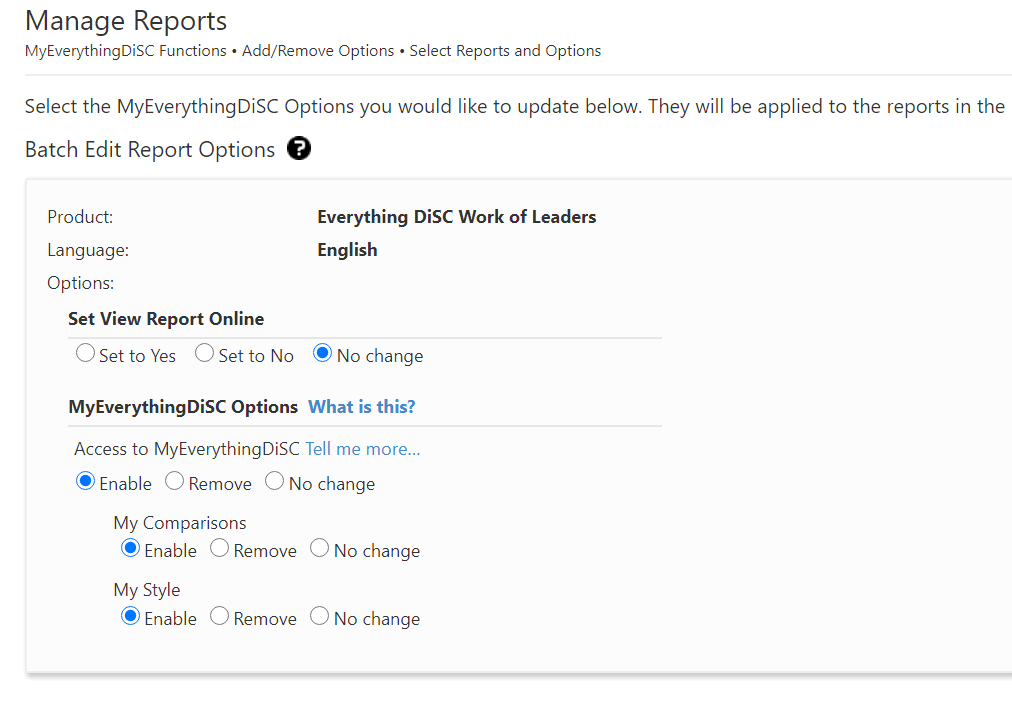Click the Language: label
This screenshot has height=702, width=1012.
pyautogui.click(x=88, y=250)
